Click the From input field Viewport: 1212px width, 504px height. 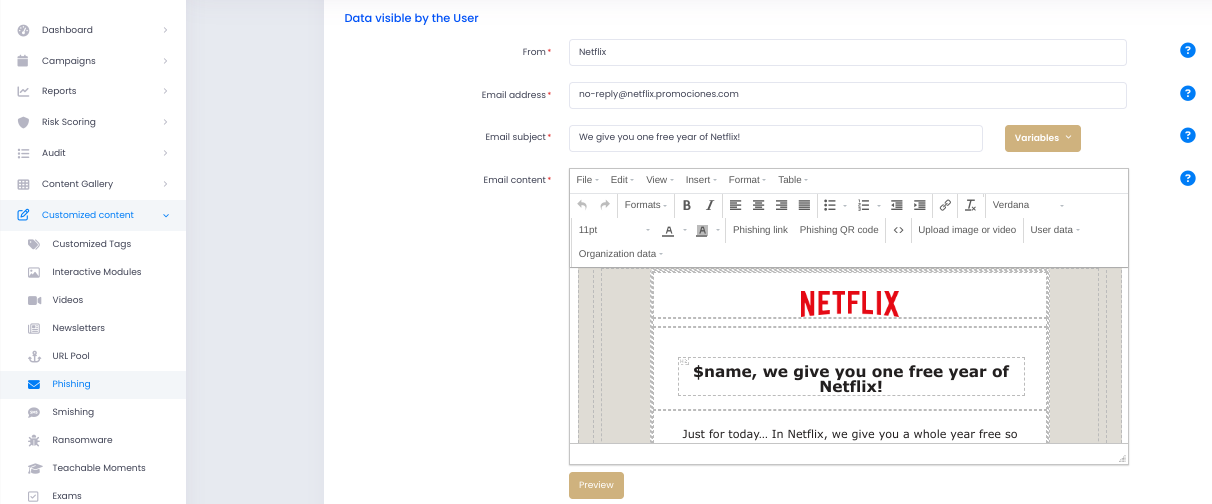click(x=848, y=52)
